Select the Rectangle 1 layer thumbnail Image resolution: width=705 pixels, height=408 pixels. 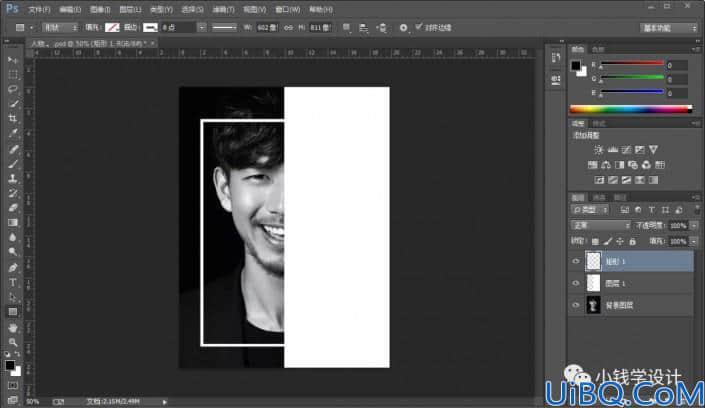pos(593,261)
